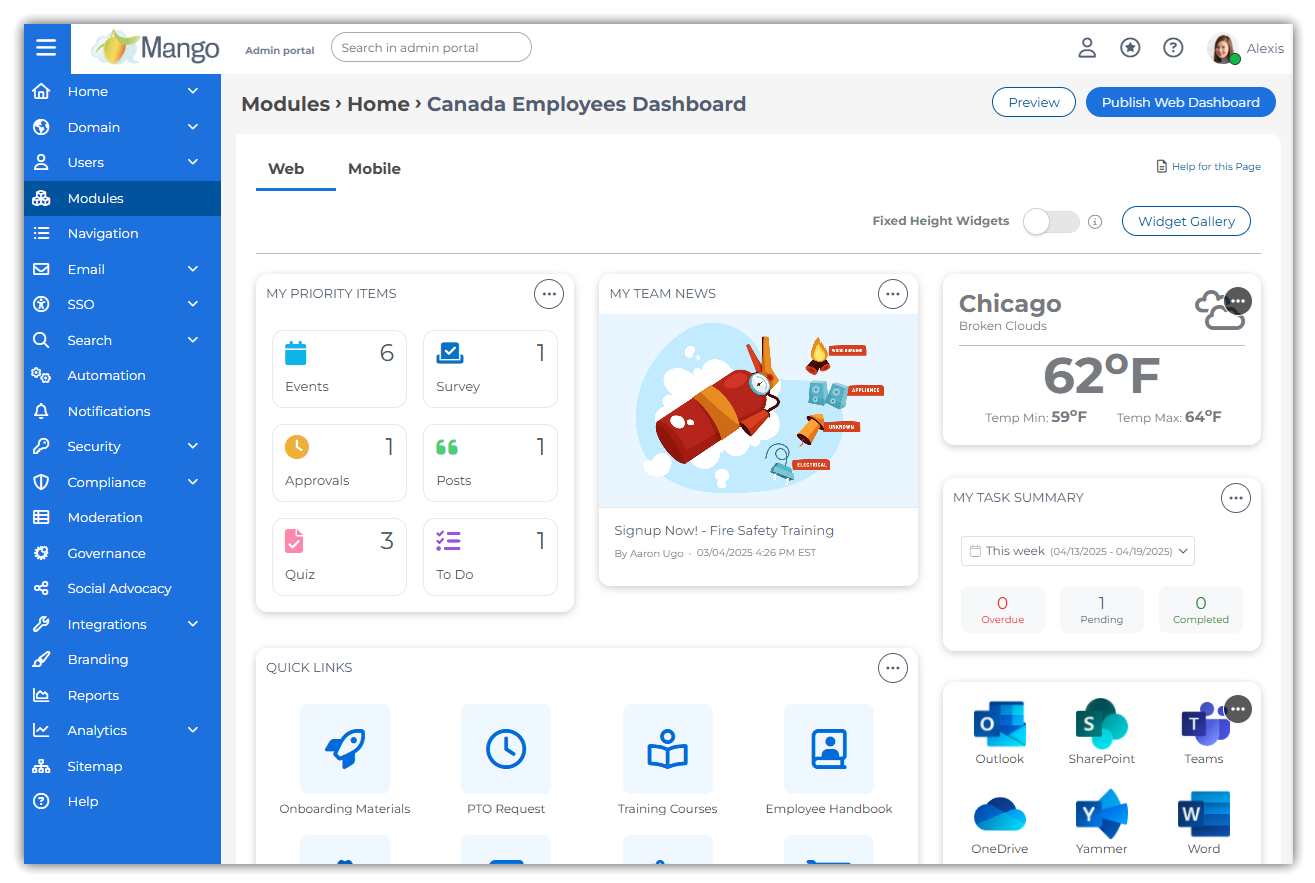Click the starred favorites icon in the header
Viewport: 1315px width, 883px height.
point(1130,47)
